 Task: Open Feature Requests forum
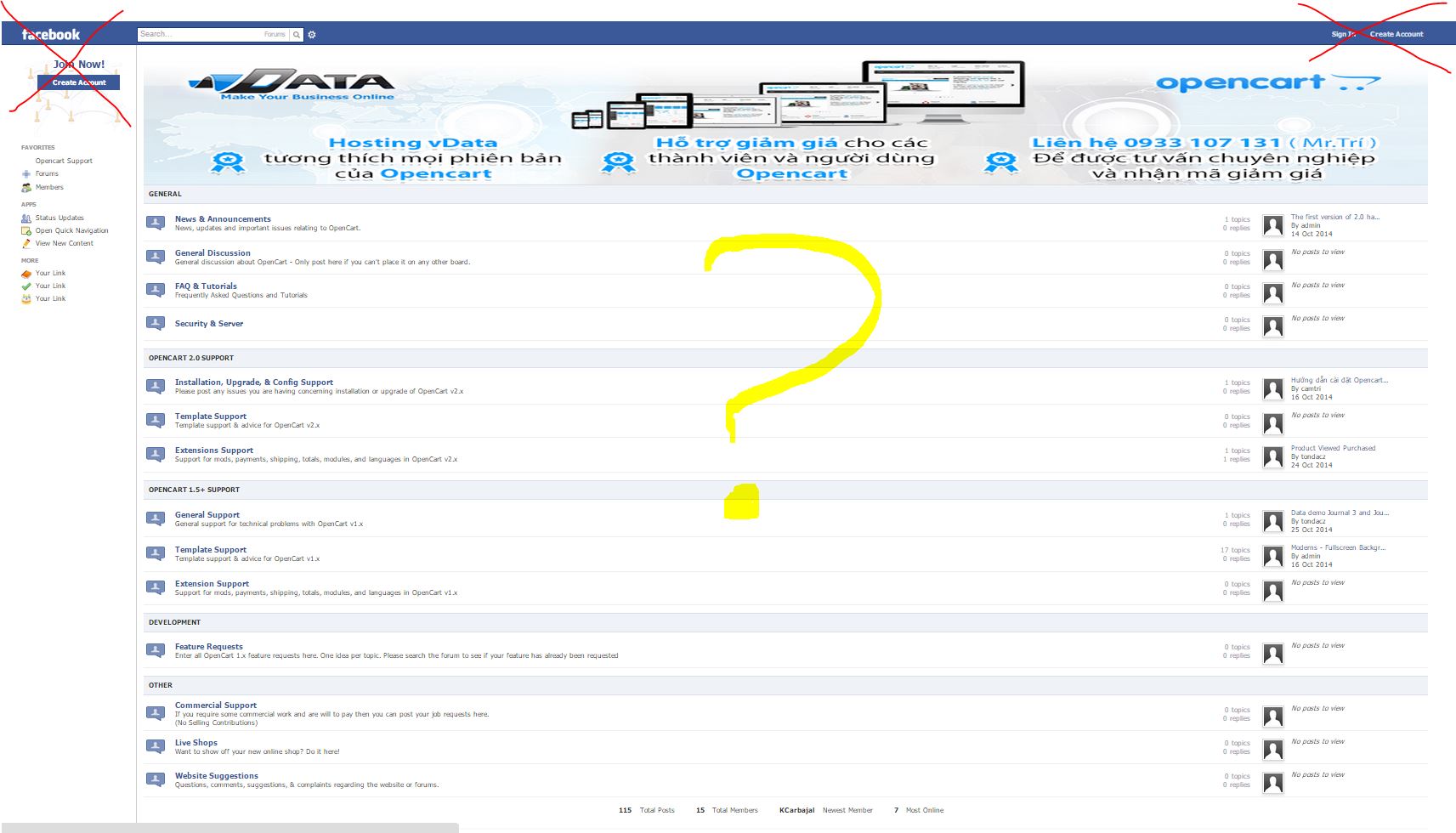tap(209, 647)
